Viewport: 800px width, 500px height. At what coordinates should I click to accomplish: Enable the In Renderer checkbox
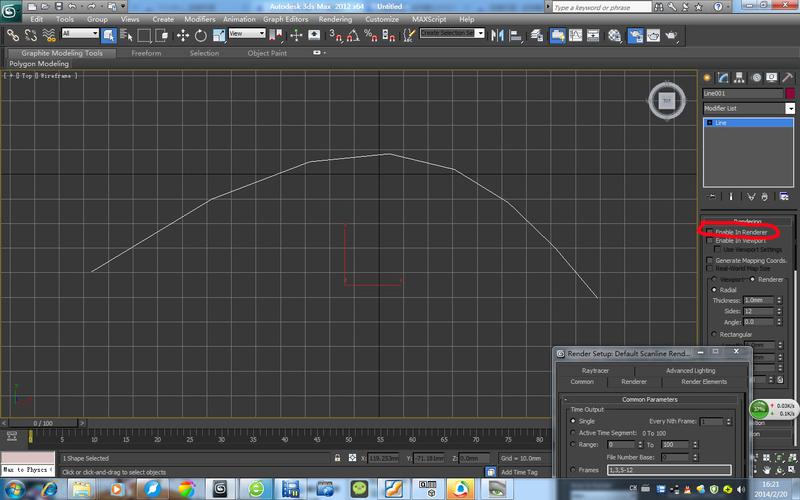[x=711, y=231]
